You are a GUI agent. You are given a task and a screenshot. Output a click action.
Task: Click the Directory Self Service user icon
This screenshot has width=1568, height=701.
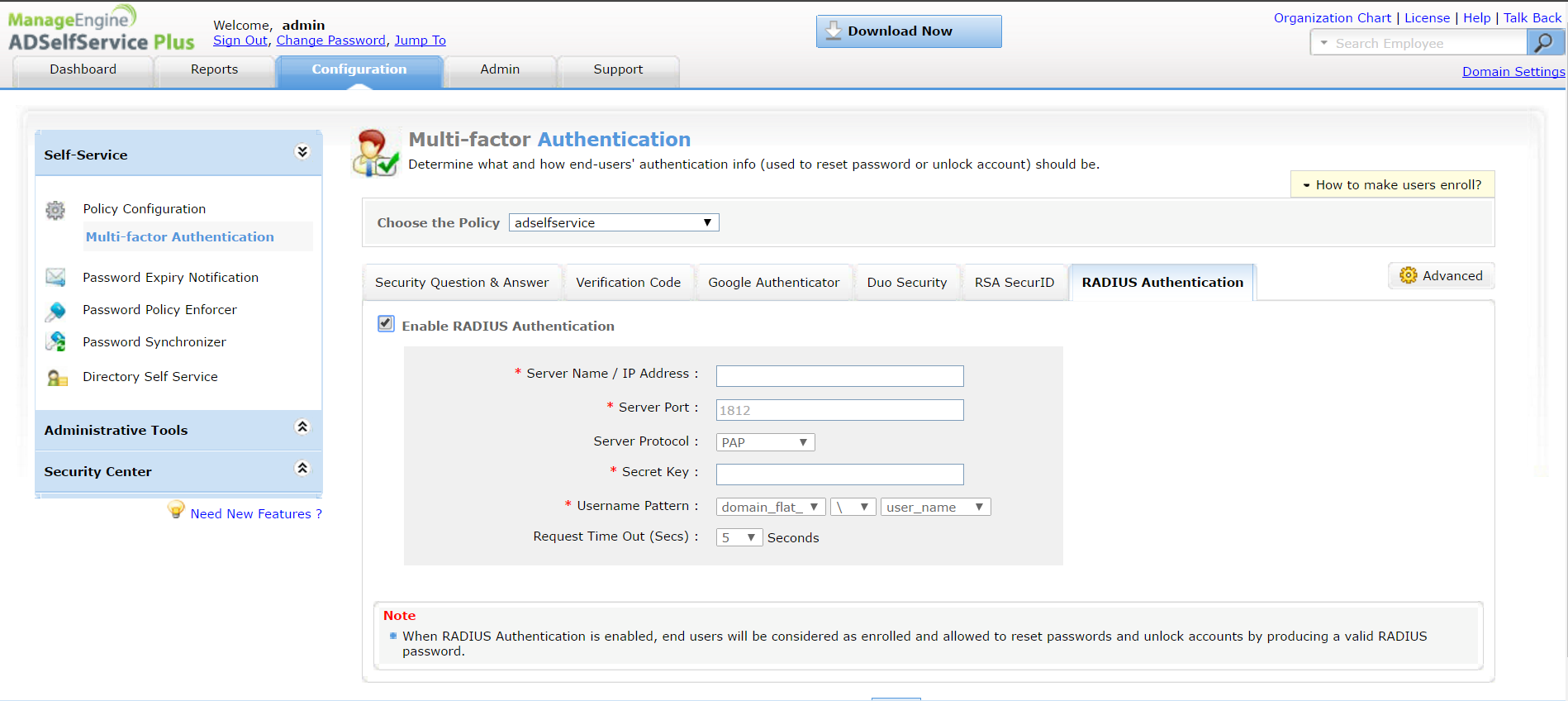(56, 378)
